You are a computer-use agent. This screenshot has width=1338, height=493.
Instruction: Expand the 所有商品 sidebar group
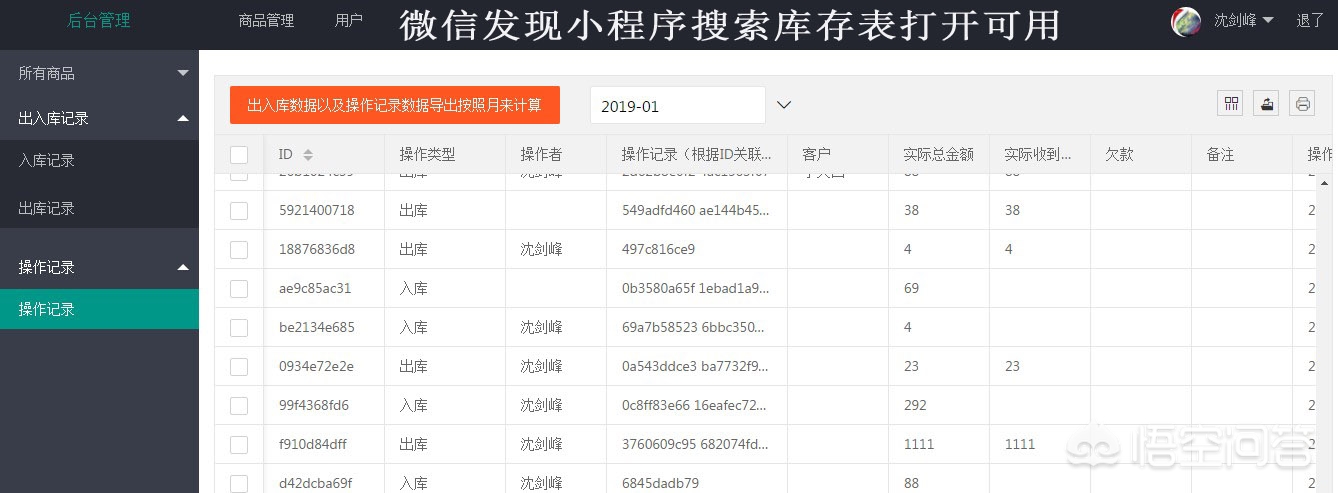pos(99,73)
